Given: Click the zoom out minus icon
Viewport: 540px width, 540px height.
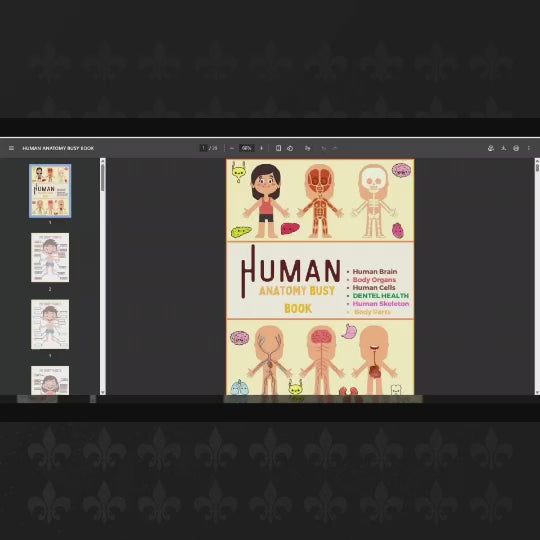Looking at the screenshot, I should pos(232,148).
